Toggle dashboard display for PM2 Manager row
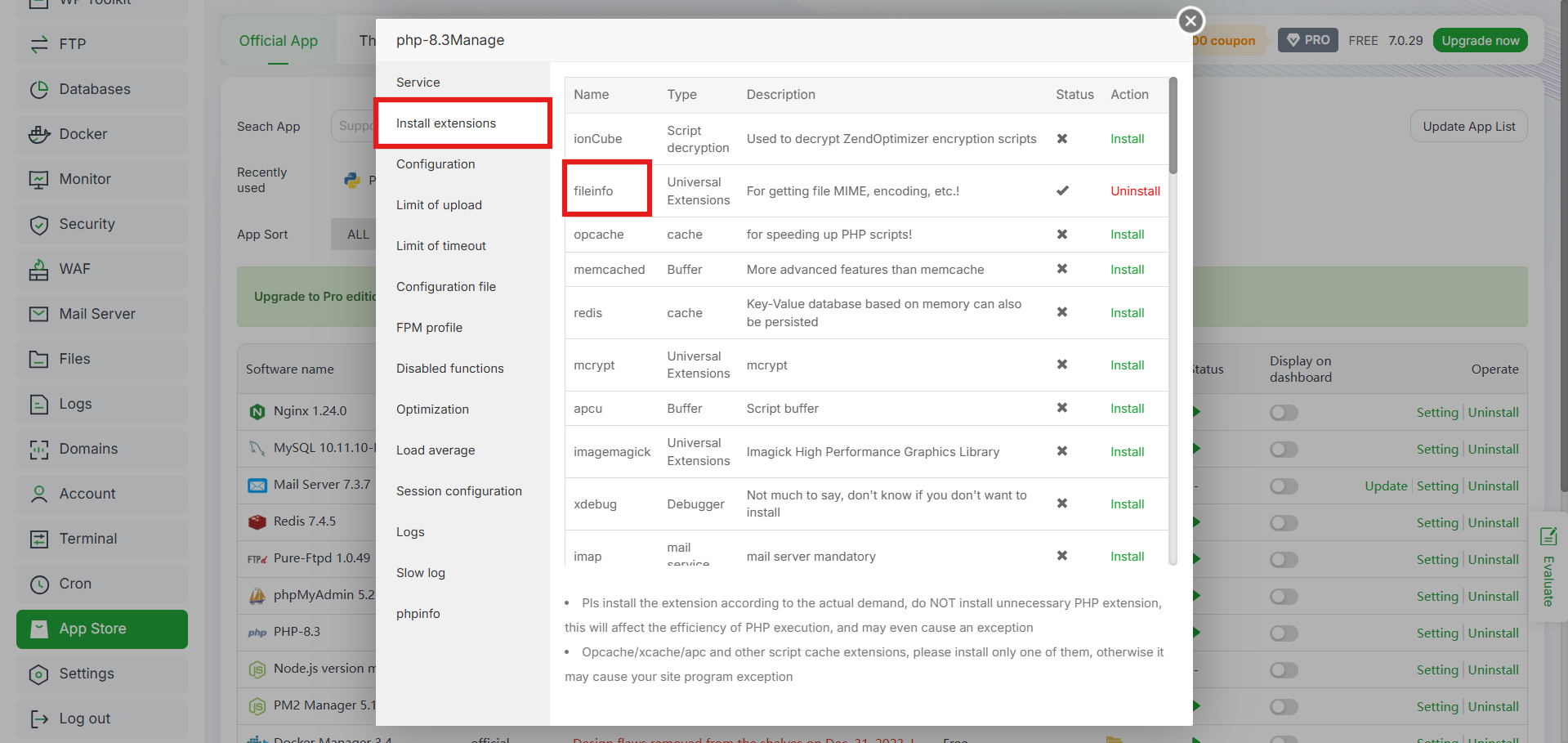The width and height of the screenshot is (1568, 743). click(x=1284, y=707)
